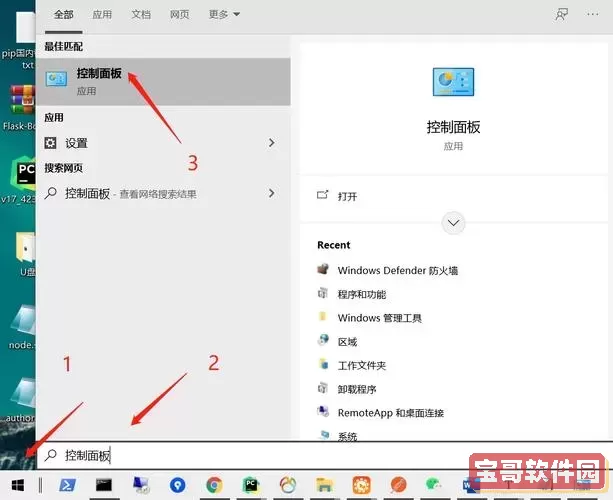
Task: Open the Control Panel best match result
Action: (163, 82)
